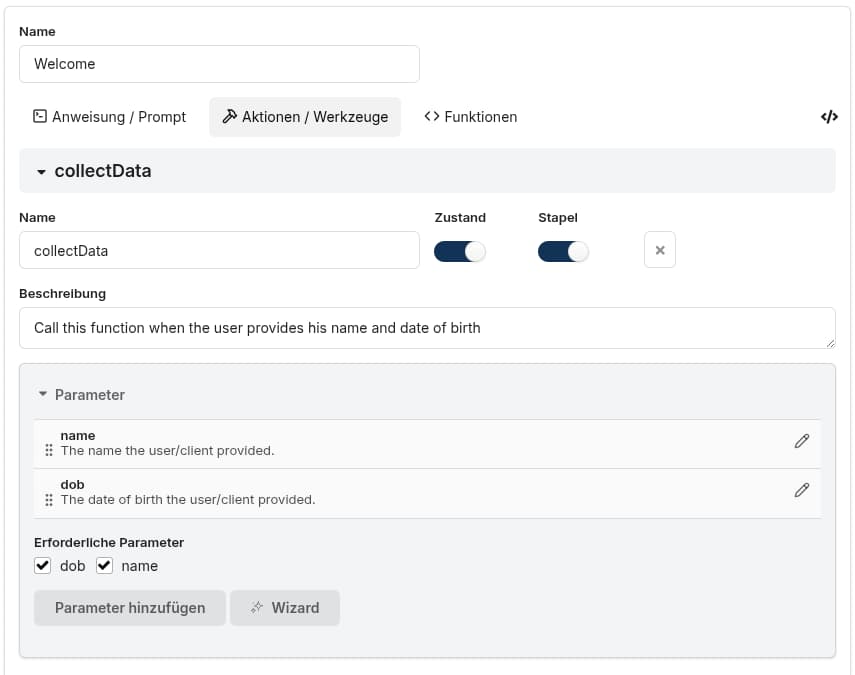Collapse the Parameter section
Image resolution: width=855 pixels, height=675 pixels.
[x=43, y=395]
